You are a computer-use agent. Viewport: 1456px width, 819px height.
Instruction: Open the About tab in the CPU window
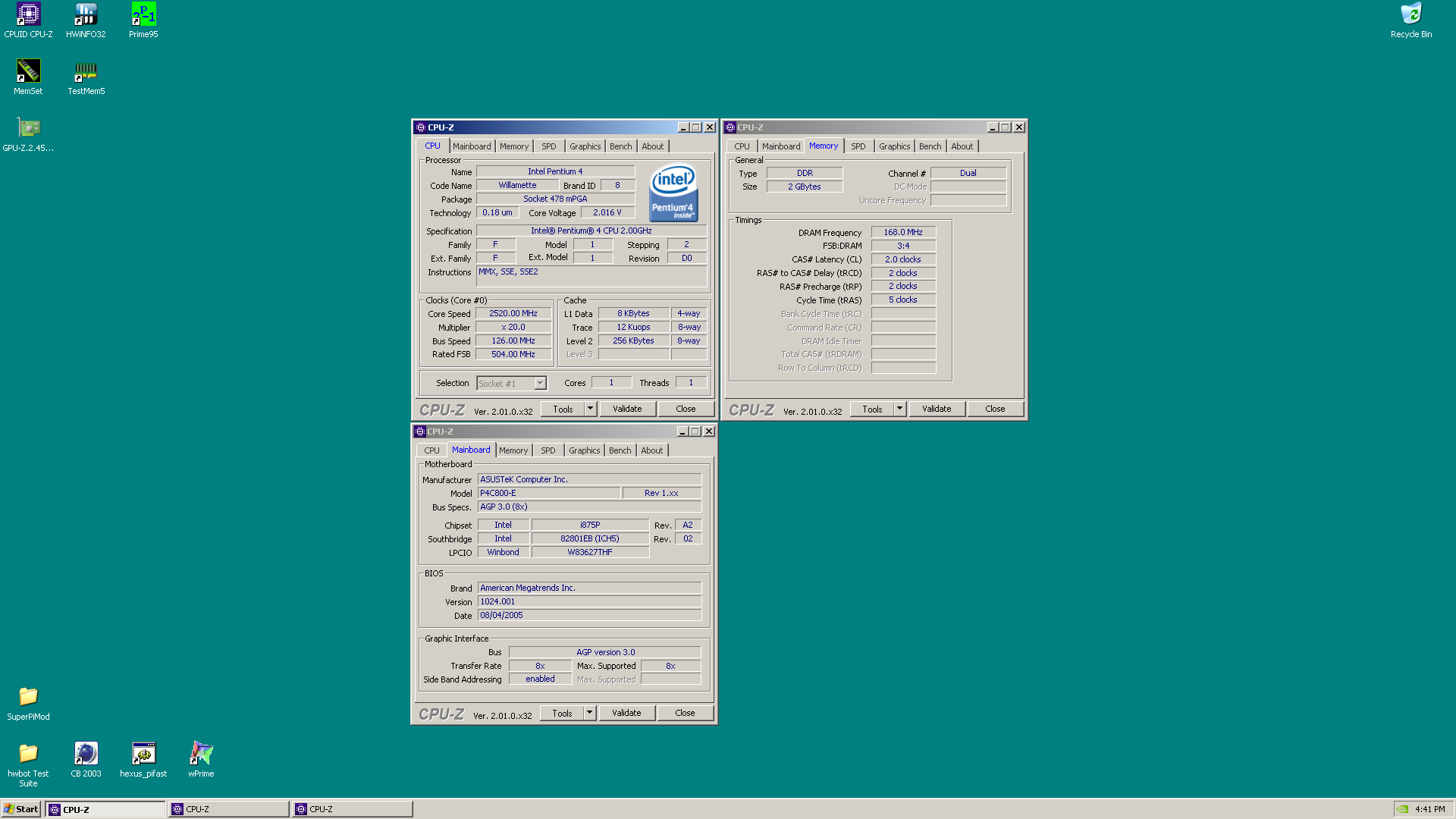coord(653,146)
